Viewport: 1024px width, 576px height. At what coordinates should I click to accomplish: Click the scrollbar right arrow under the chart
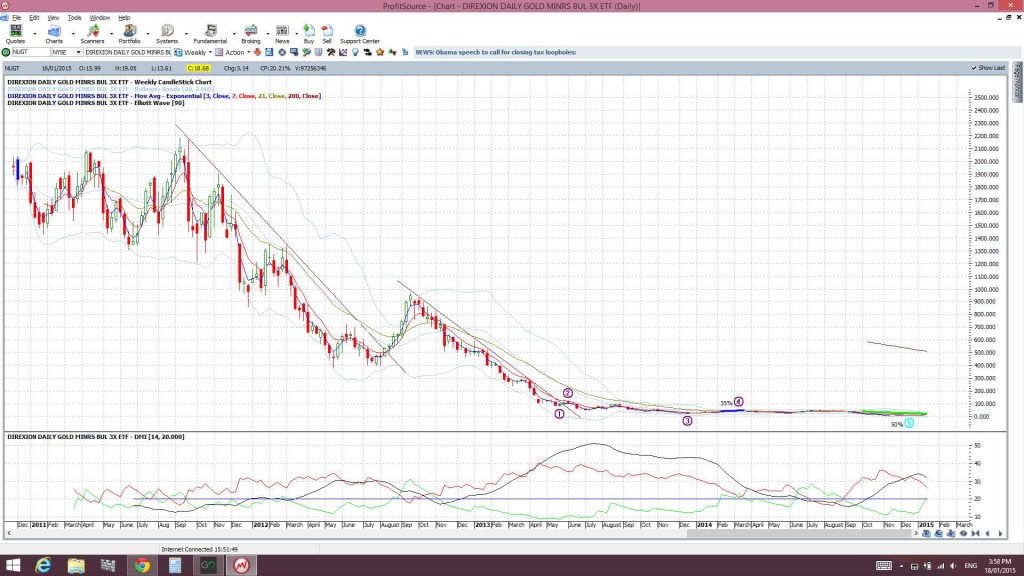click(916, 534)
